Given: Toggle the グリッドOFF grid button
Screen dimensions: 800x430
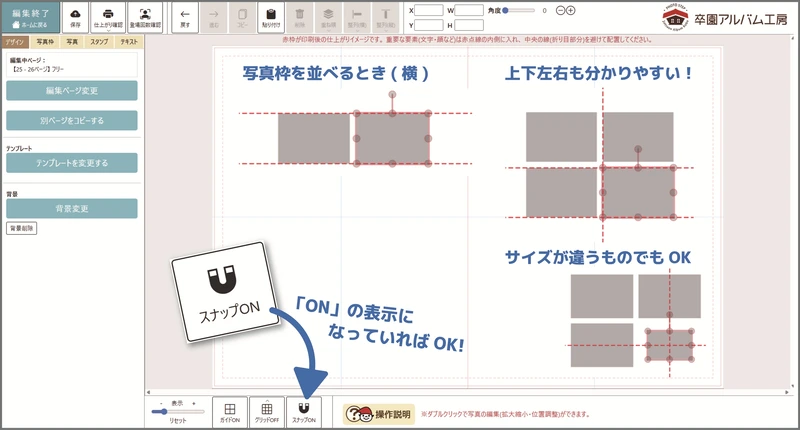Looking at the screenshot, I should coord(267,412).
